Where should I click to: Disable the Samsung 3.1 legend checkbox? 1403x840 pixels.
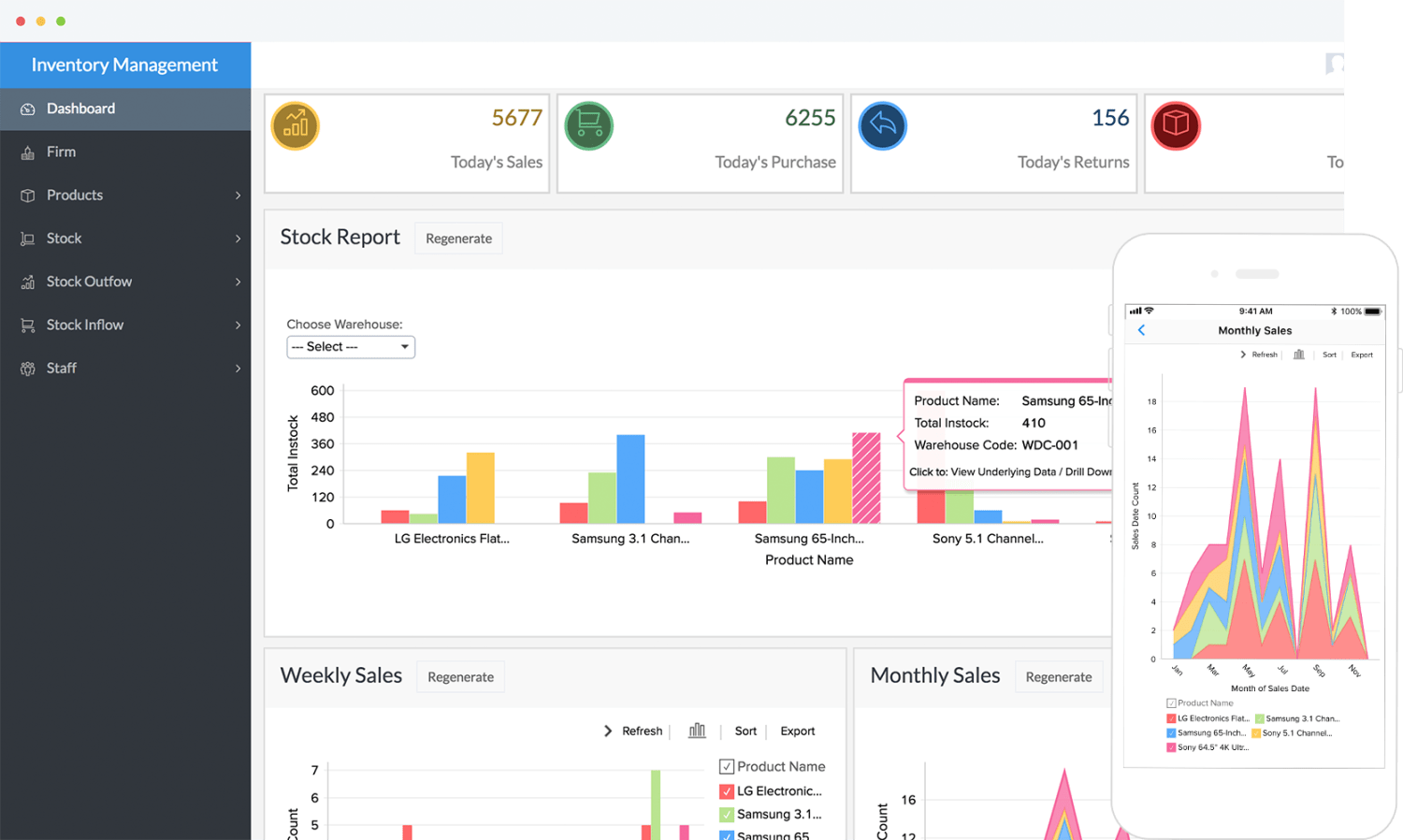(x=727, y=814)
